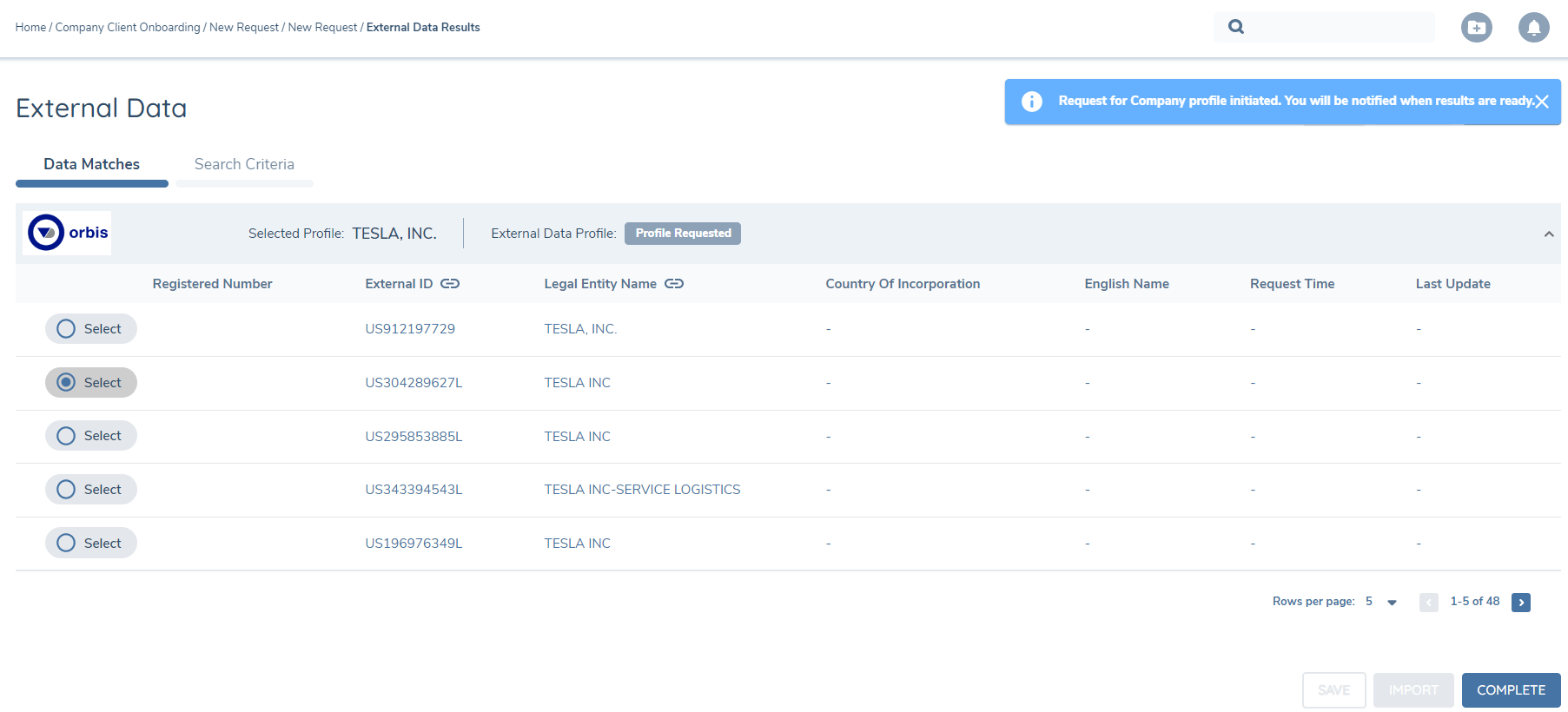Click the info icon in notification banner

[1031, 102]
